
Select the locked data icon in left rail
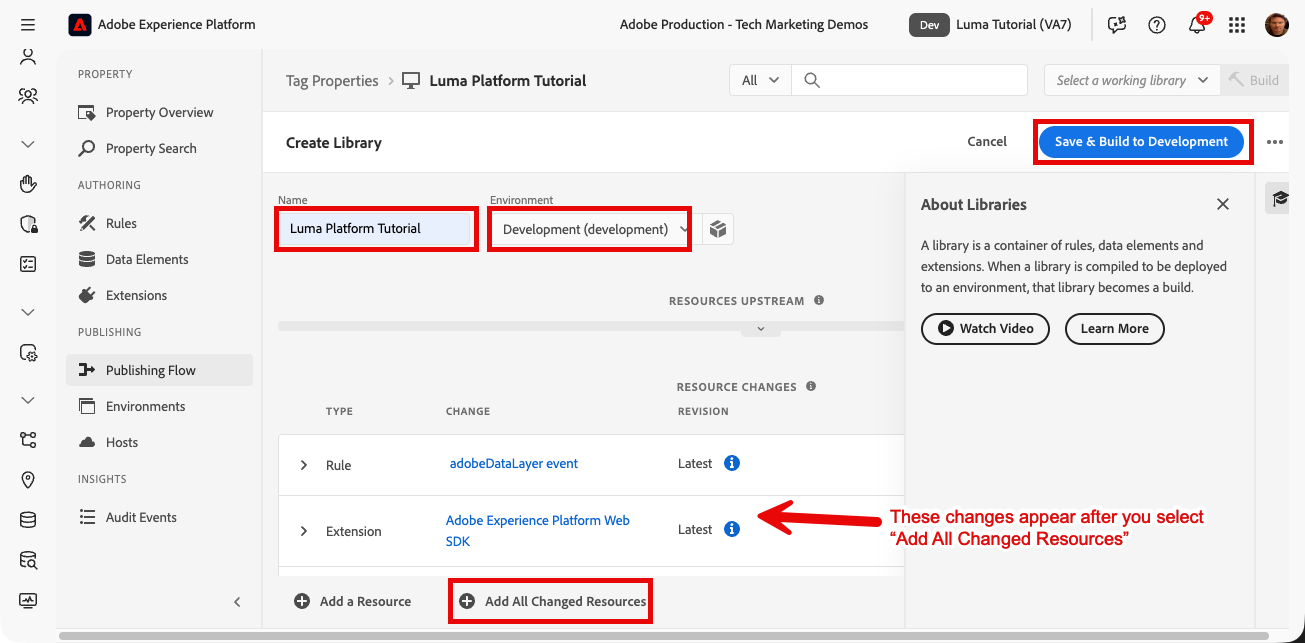click(28, 224)
